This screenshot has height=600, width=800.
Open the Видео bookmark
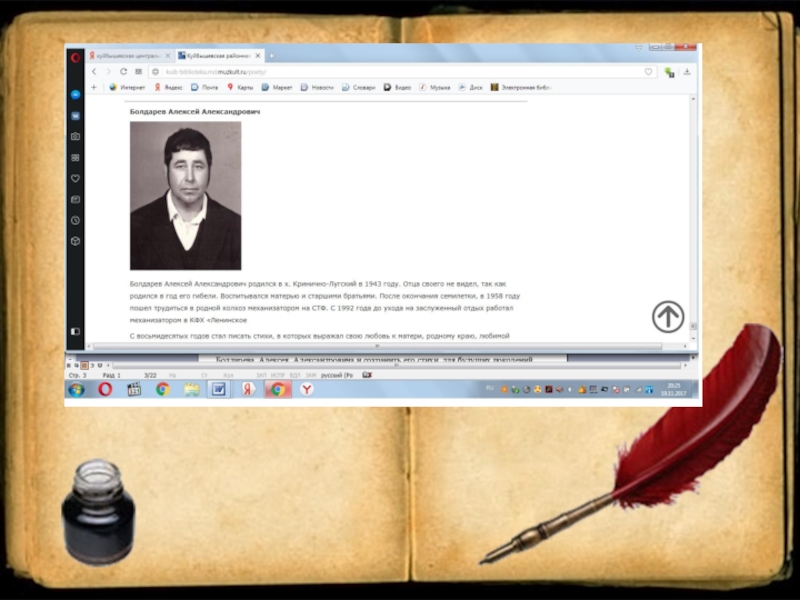(397, 87)
